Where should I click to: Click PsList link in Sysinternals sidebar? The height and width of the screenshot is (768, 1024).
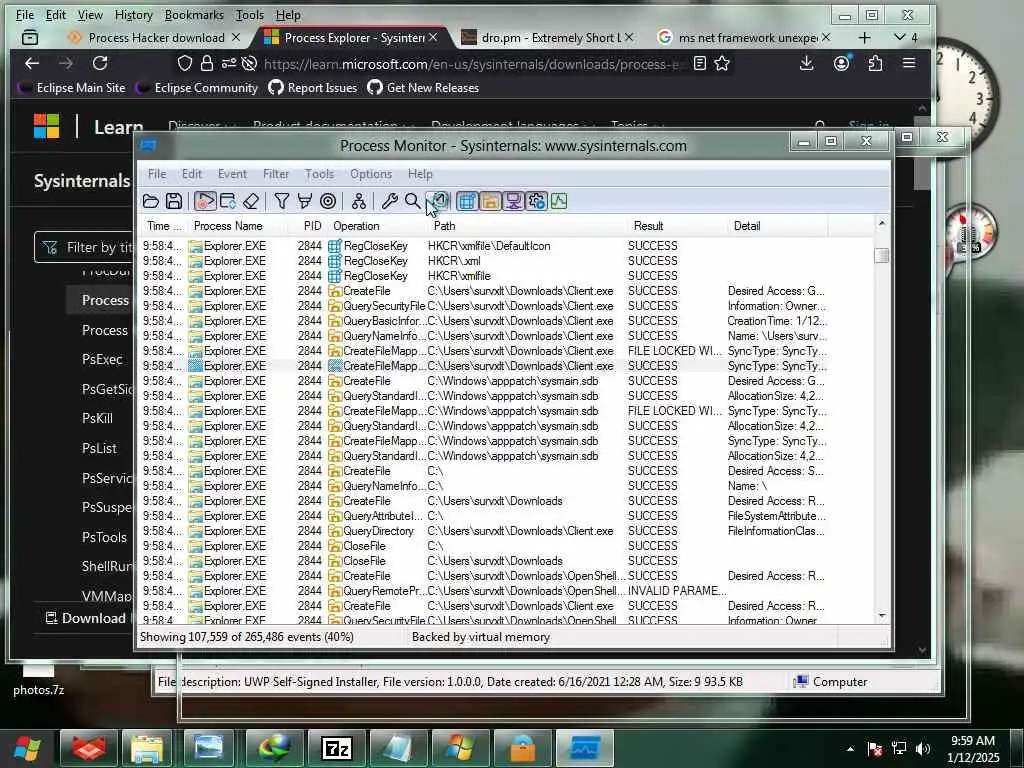click(99, 449)
